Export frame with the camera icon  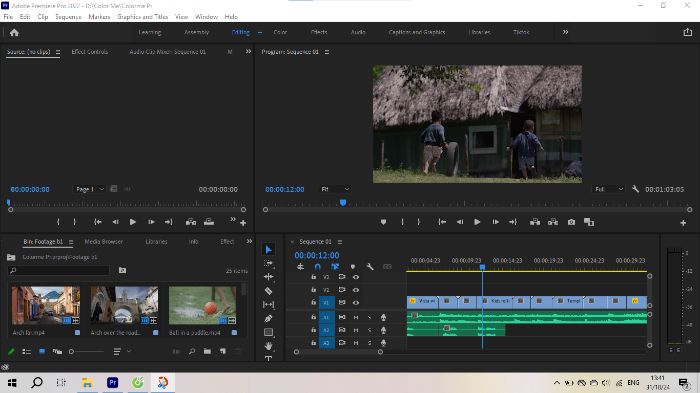[571, 222]
